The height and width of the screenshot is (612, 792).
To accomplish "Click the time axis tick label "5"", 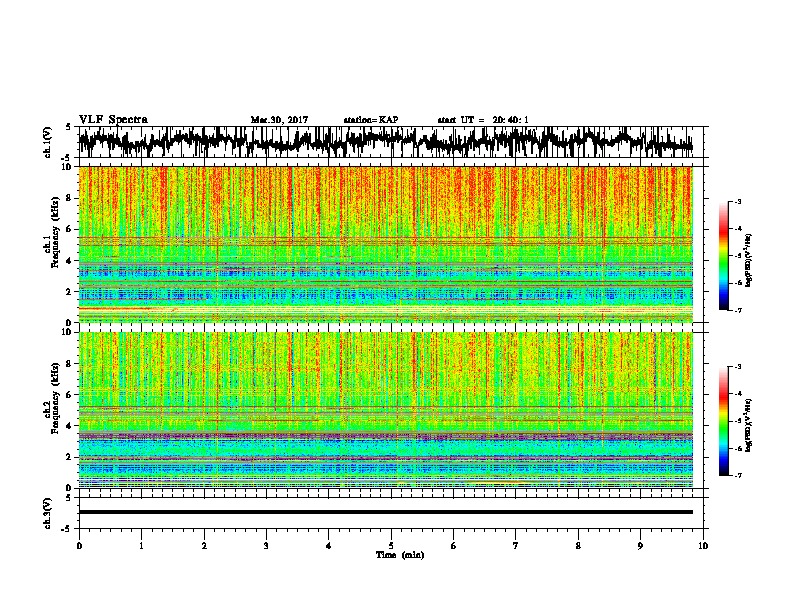I will tap(391, 546).
